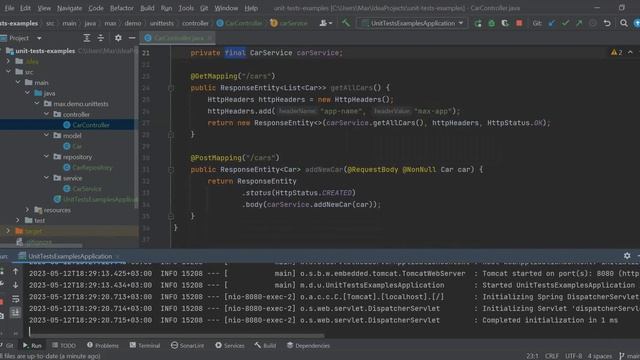Expand the test folder
Image resolution: width=640 pixels, height=360 pixels.
click(18, 220)
